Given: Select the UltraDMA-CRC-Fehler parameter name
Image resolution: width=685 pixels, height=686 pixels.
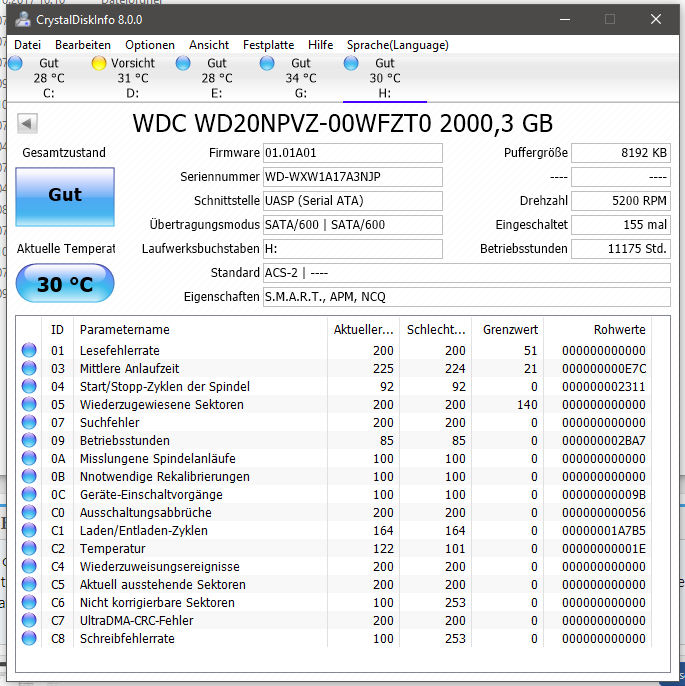Looking at the screenshot, I should point(136,620).
